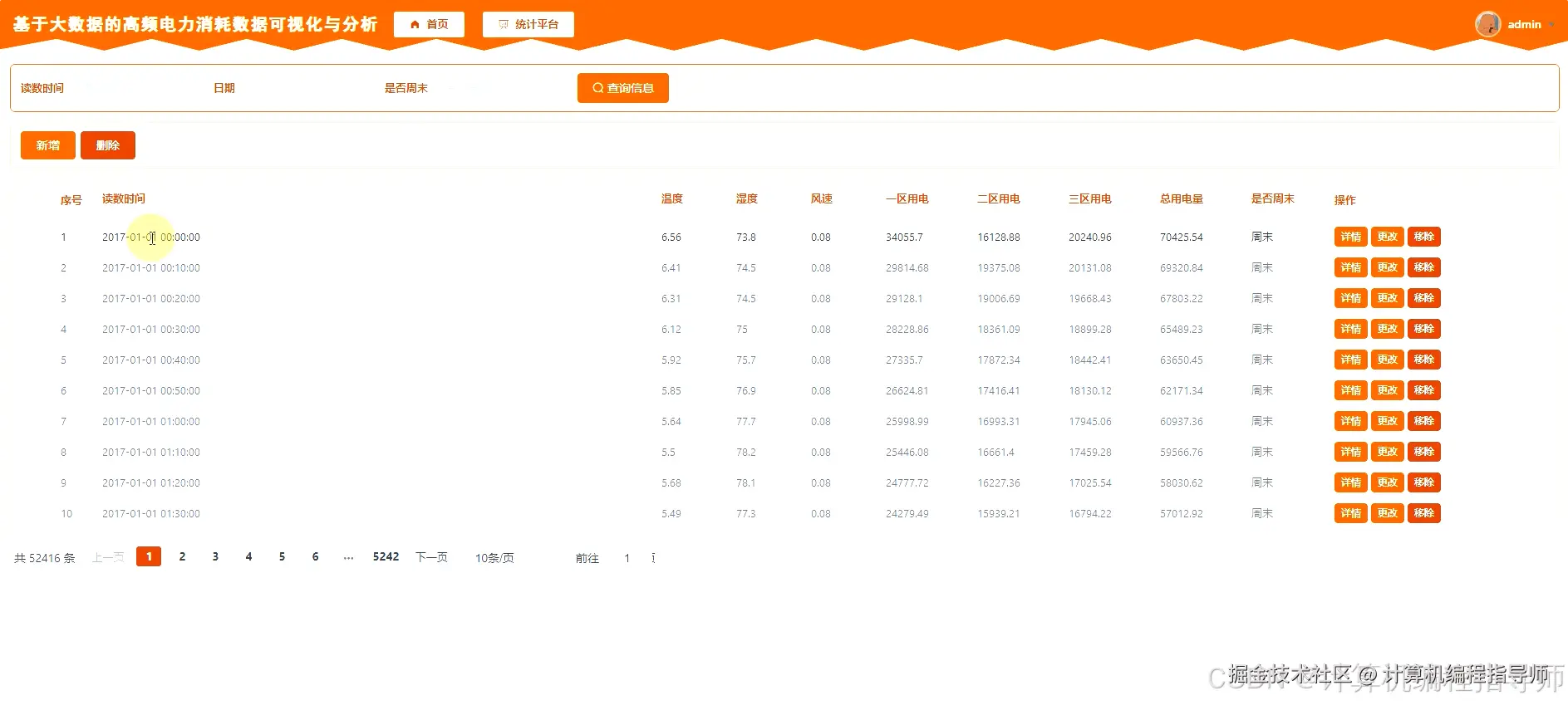
Task: Expand the admin user dropdown arrow
Action: click(x=1551, y=25)
